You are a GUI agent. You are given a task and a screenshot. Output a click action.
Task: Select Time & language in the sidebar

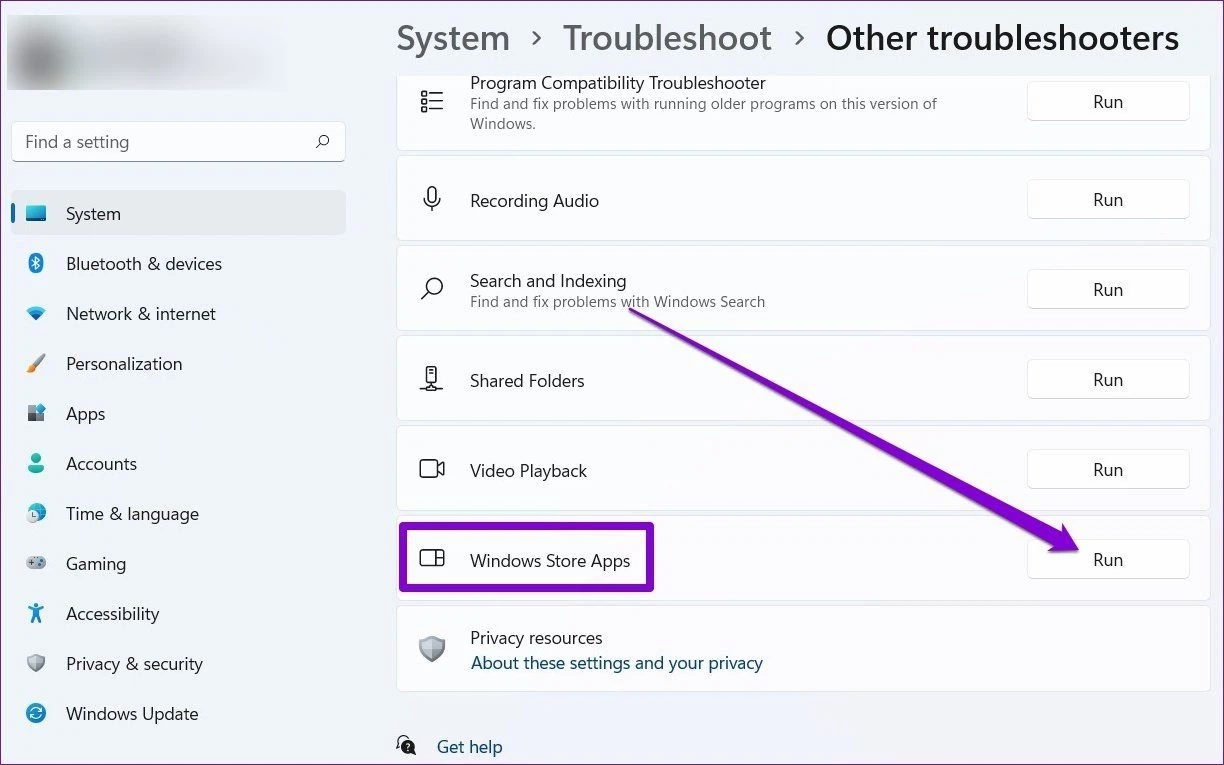click(x=132, y=514)
